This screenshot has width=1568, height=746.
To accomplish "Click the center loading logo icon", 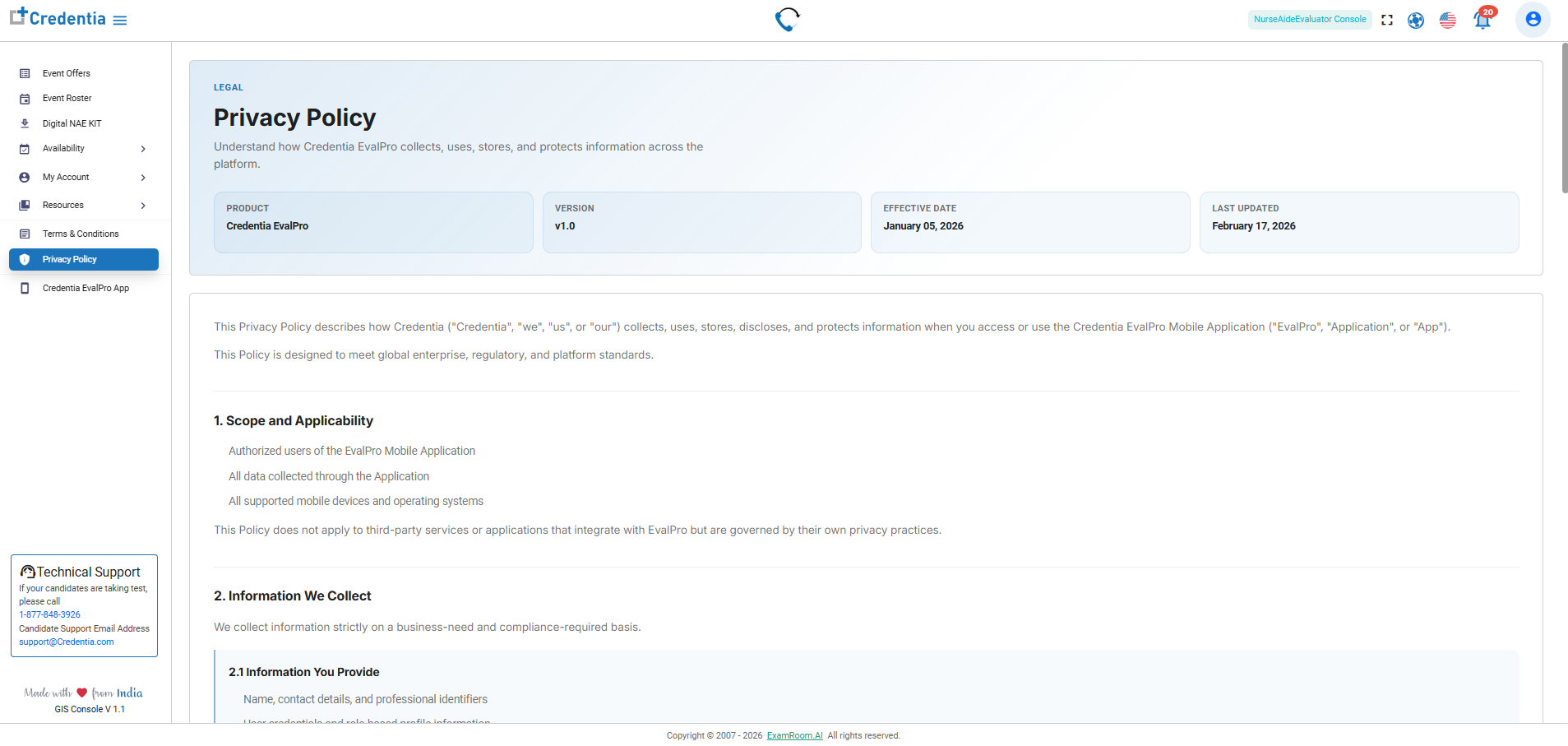I will (x=787, y=19).
